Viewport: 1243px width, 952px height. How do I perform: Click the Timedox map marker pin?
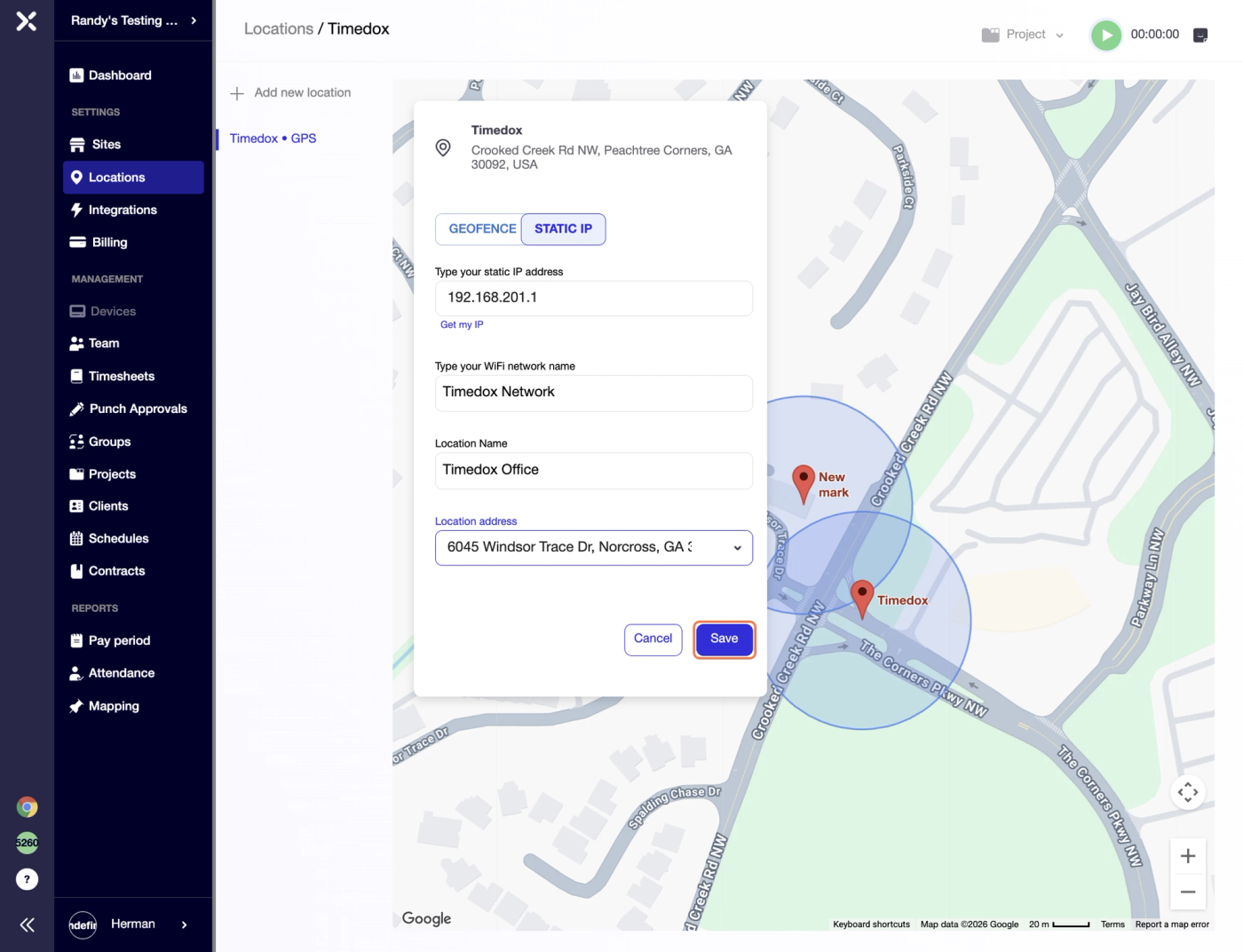pos(862,599)
